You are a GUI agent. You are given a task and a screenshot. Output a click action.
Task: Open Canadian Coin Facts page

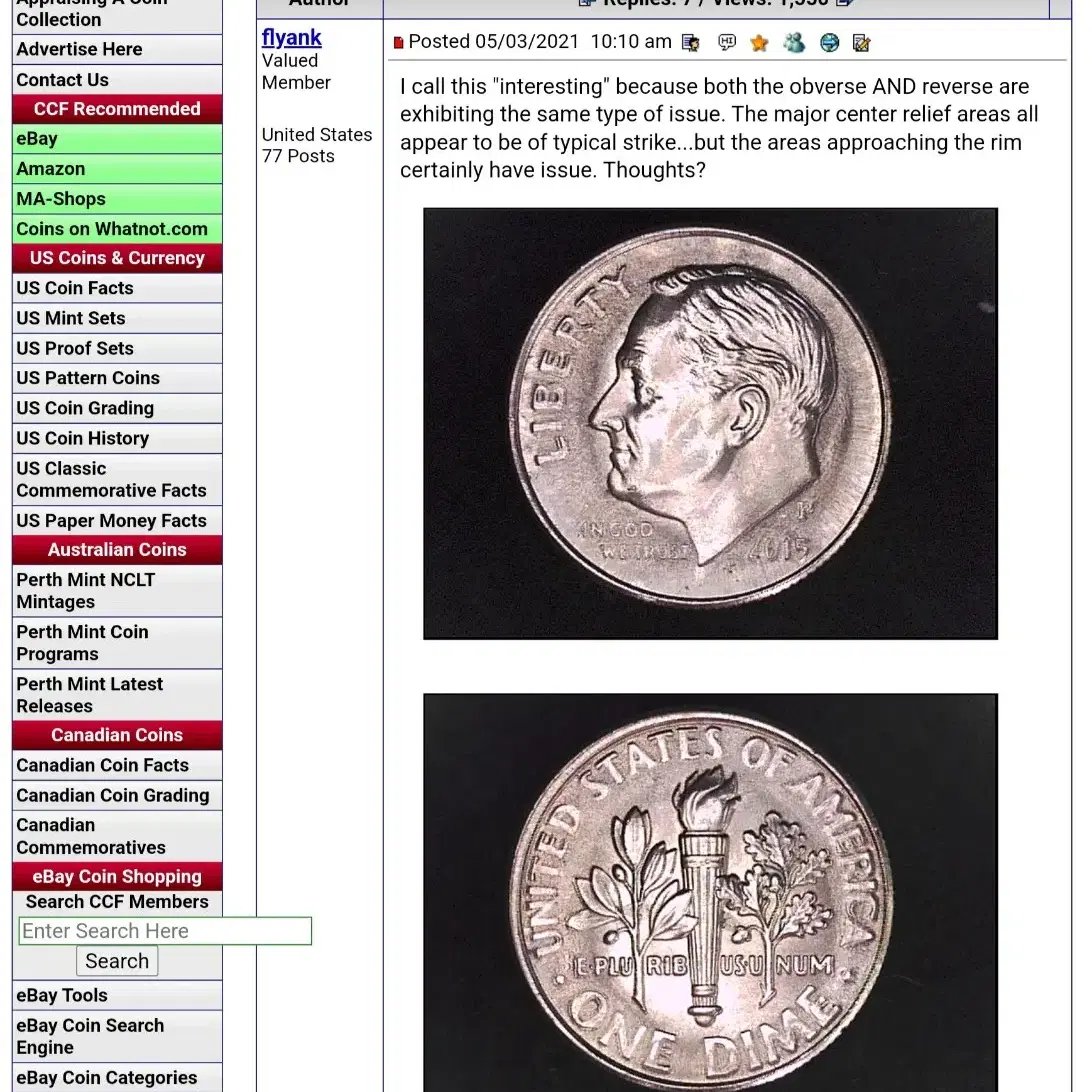click(117, 765)
